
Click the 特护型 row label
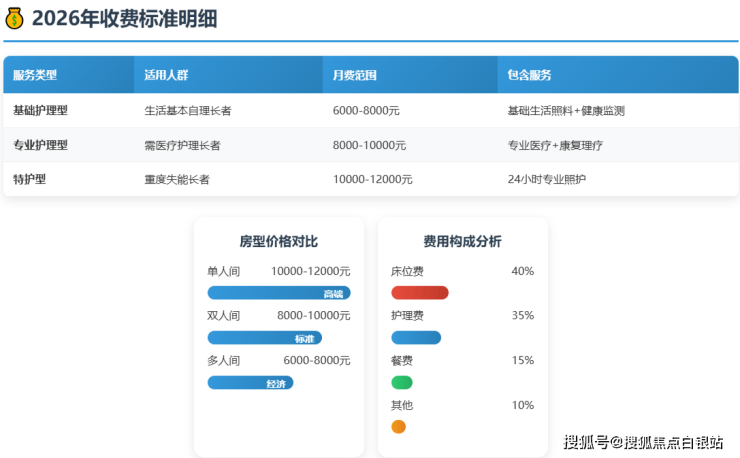pos(29,180)
